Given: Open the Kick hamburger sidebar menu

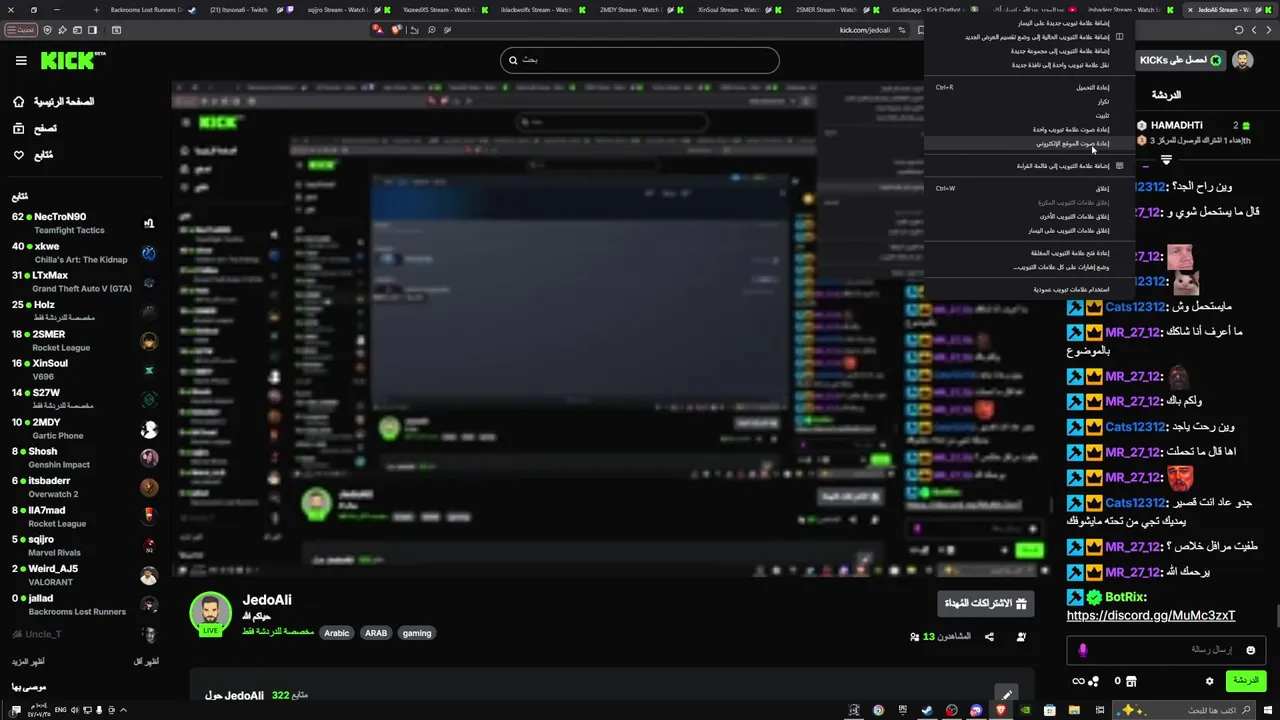Looking at the screenshot, I should click(21, 61).
